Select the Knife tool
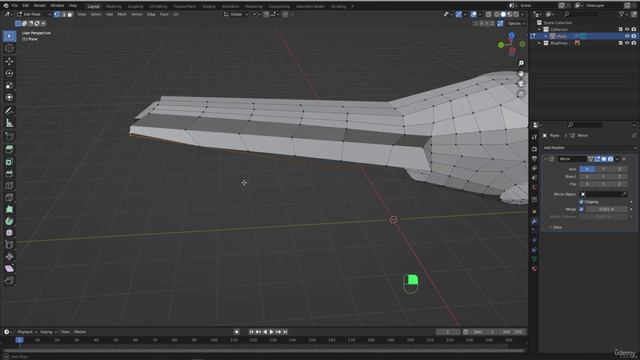640x360 pixels. pos(9,198)
